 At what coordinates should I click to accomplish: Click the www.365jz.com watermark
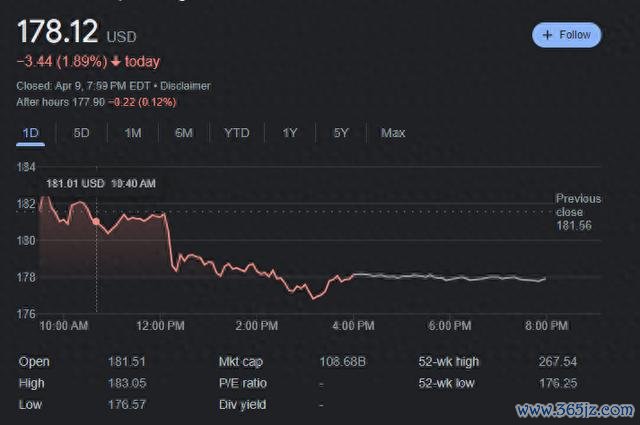tap(574, 409)
